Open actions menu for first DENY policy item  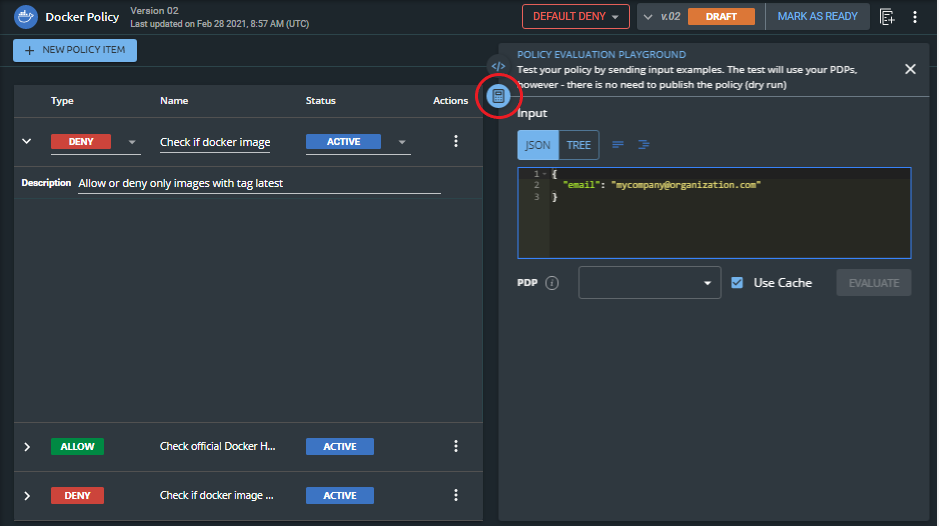[456, 141]
